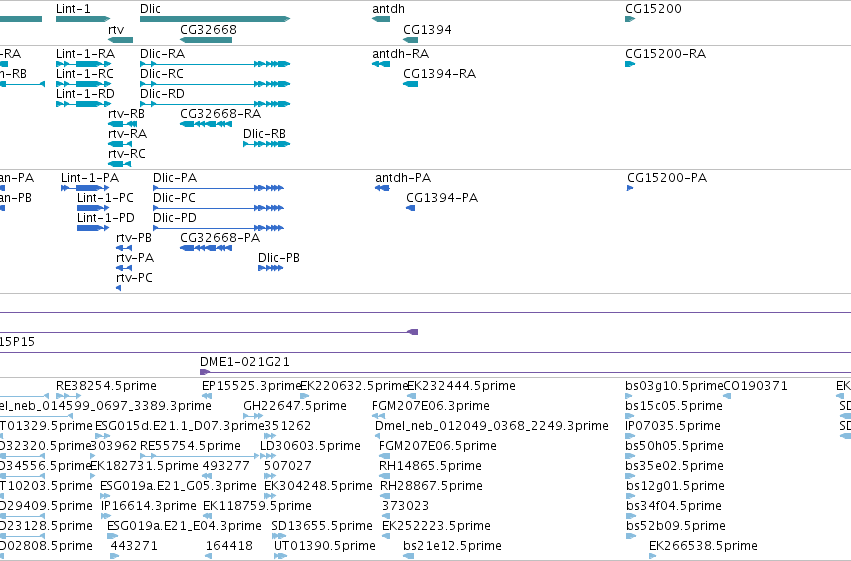851x561 pixels.
Task: Click the Dlic-PA coding sequence
Action: pos(218,188)
